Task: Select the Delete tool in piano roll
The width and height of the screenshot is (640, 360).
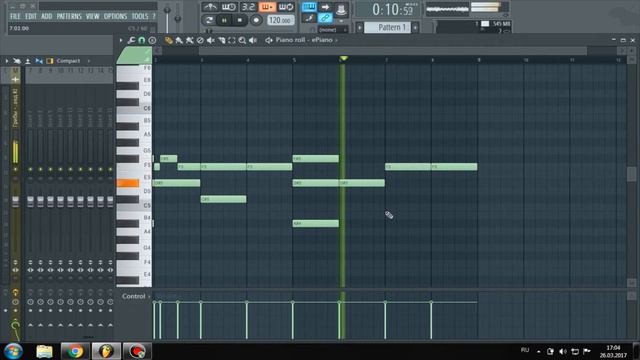Action: pyautogui.click(x=200, y=40)
